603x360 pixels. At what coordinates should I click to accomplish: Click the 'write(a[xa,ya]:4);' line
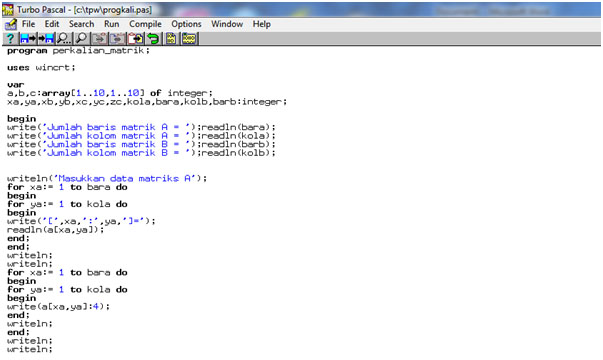tap(58, 307)
